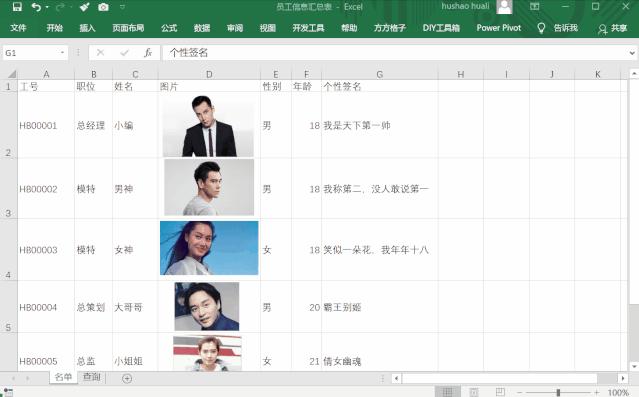
Task: Click the horizontal scrollbar left arrow
Action: (396, 378)
